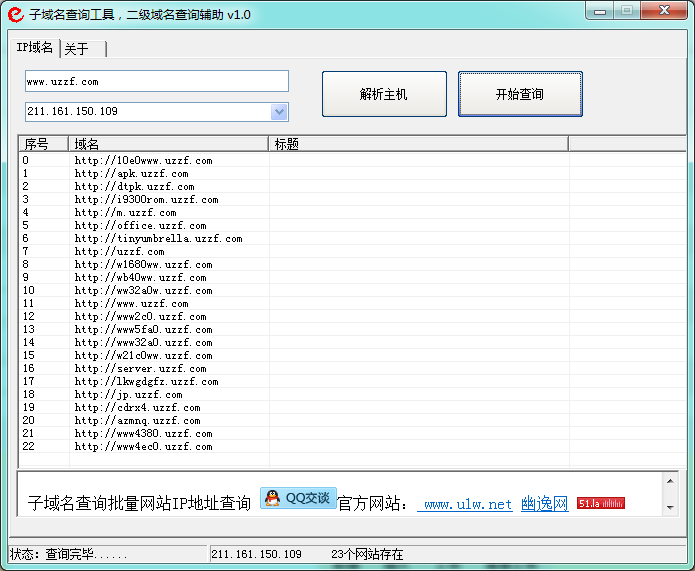Image resolution: width=695 pixels, height=571 pixels.
Task: Click the scroll up arrow in bottom panel
Action: click(x=670, y=481)
